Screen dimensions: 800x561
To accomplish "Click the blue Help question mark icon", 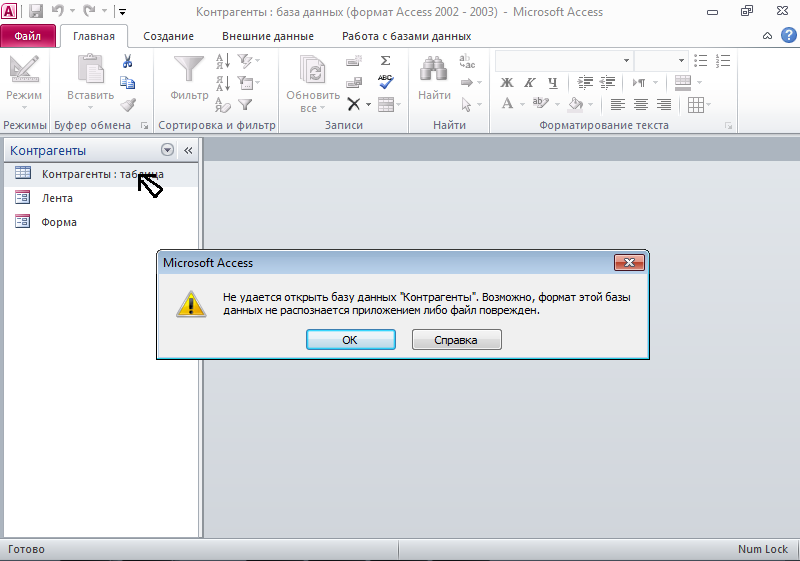I will click(789, 35).
